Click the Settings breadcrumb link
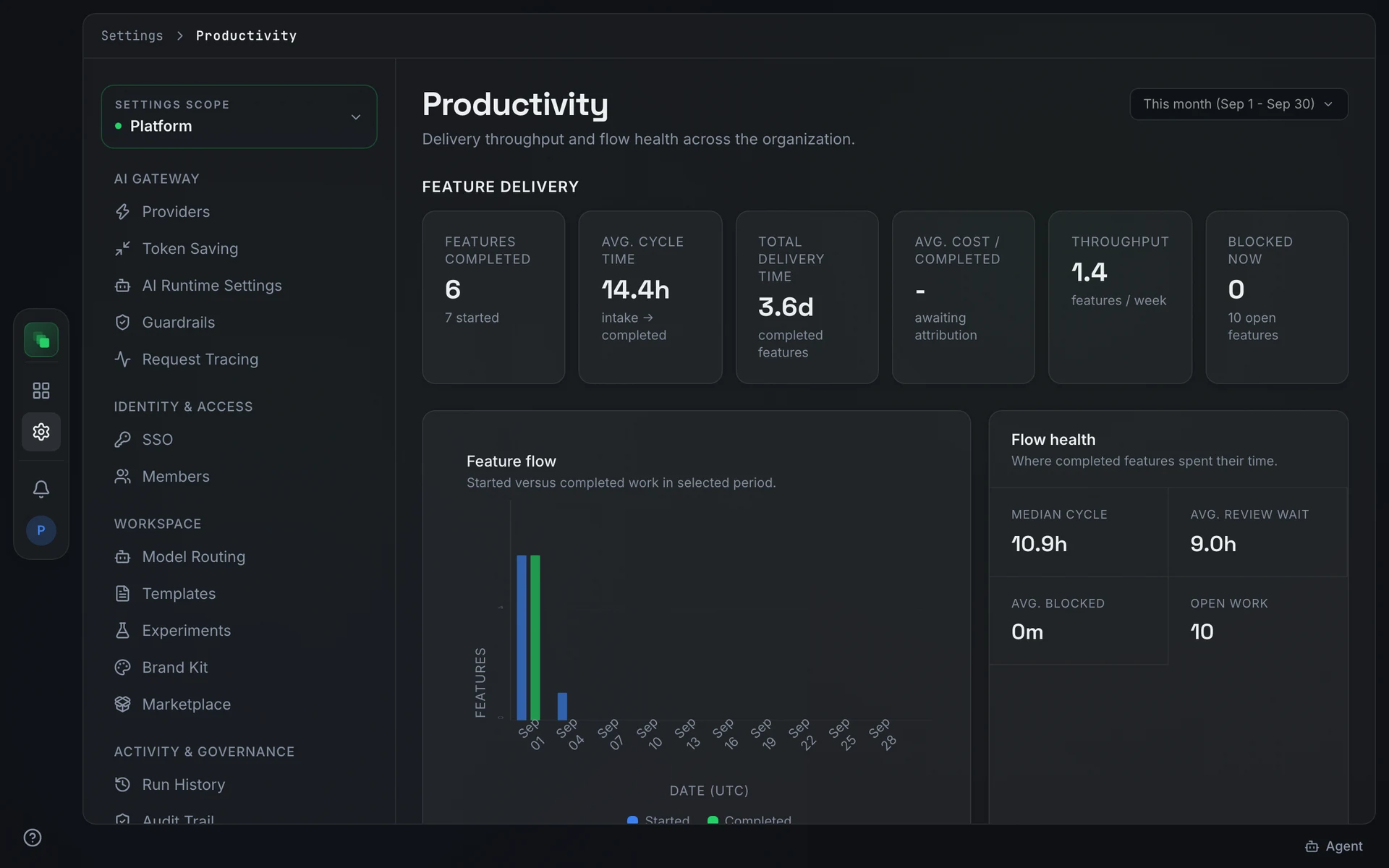 132,35
